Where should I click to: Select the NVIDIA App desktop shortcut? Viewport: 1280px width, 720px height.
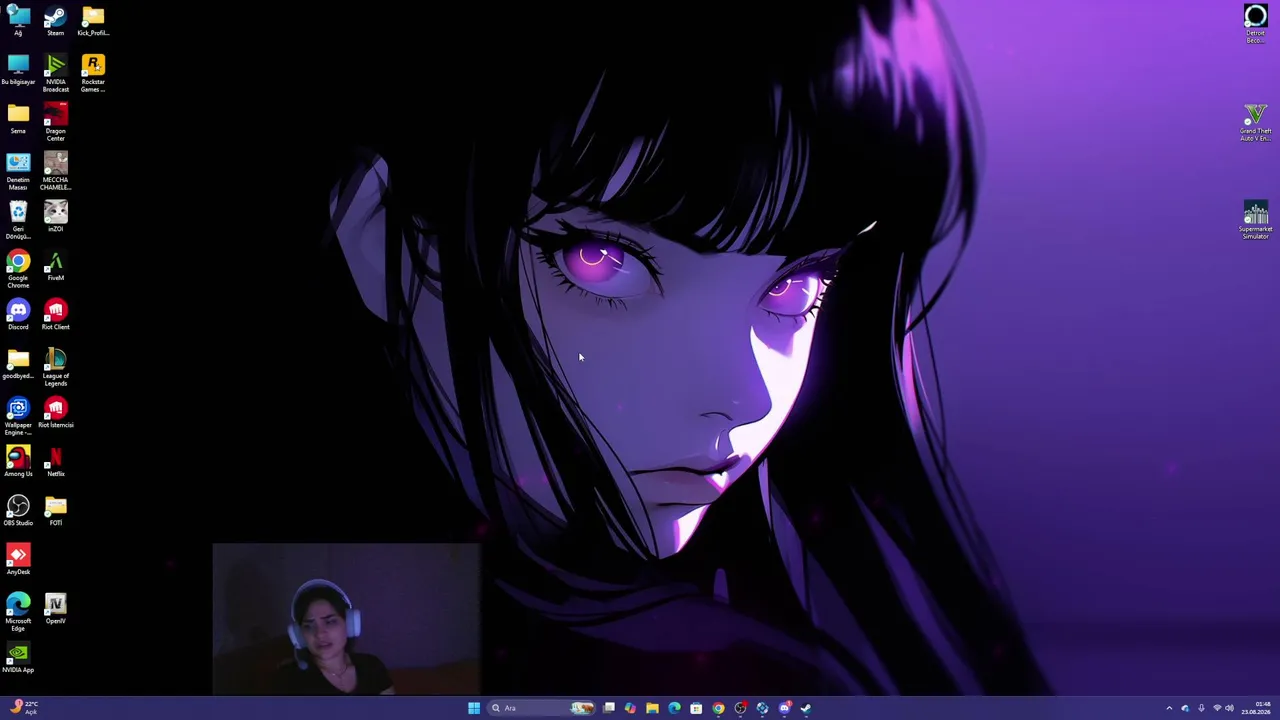tap(18, 658)
